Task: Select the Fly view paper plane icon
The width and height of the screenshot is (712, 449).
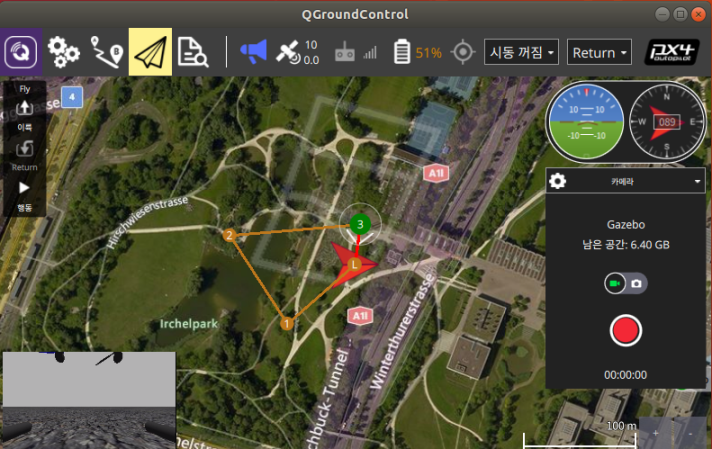Action: [x=150, y=52]
